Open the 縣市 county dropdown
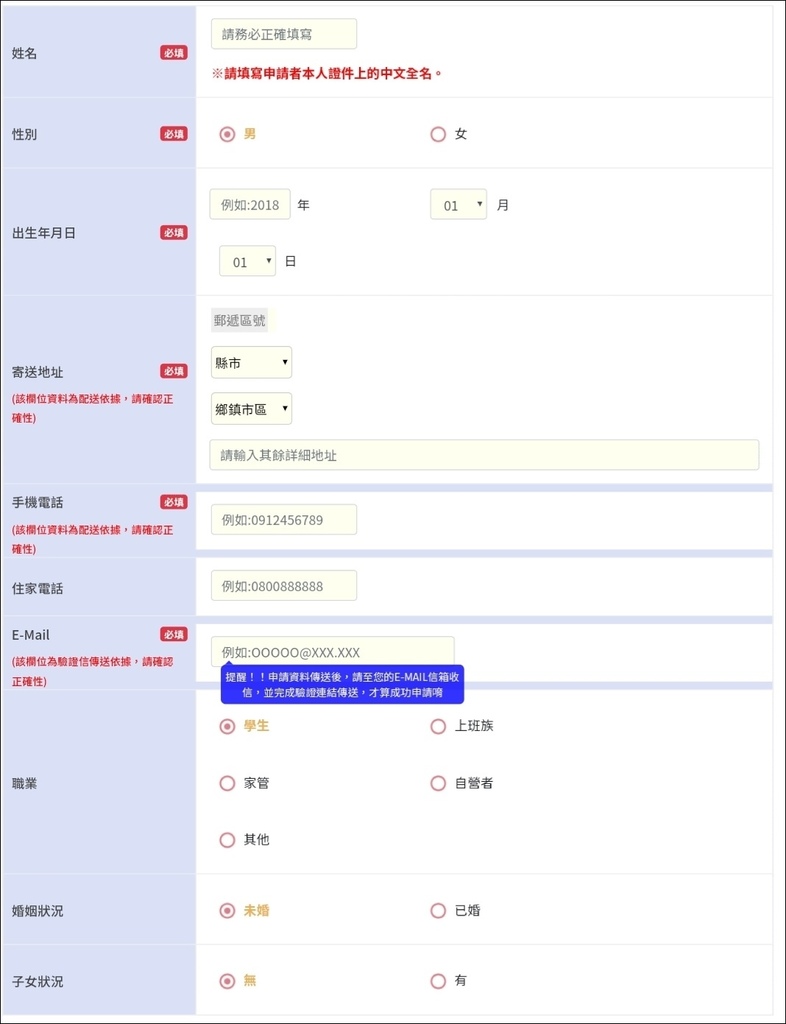This screenshot has width=786, height=1024. tap(251, 362)
